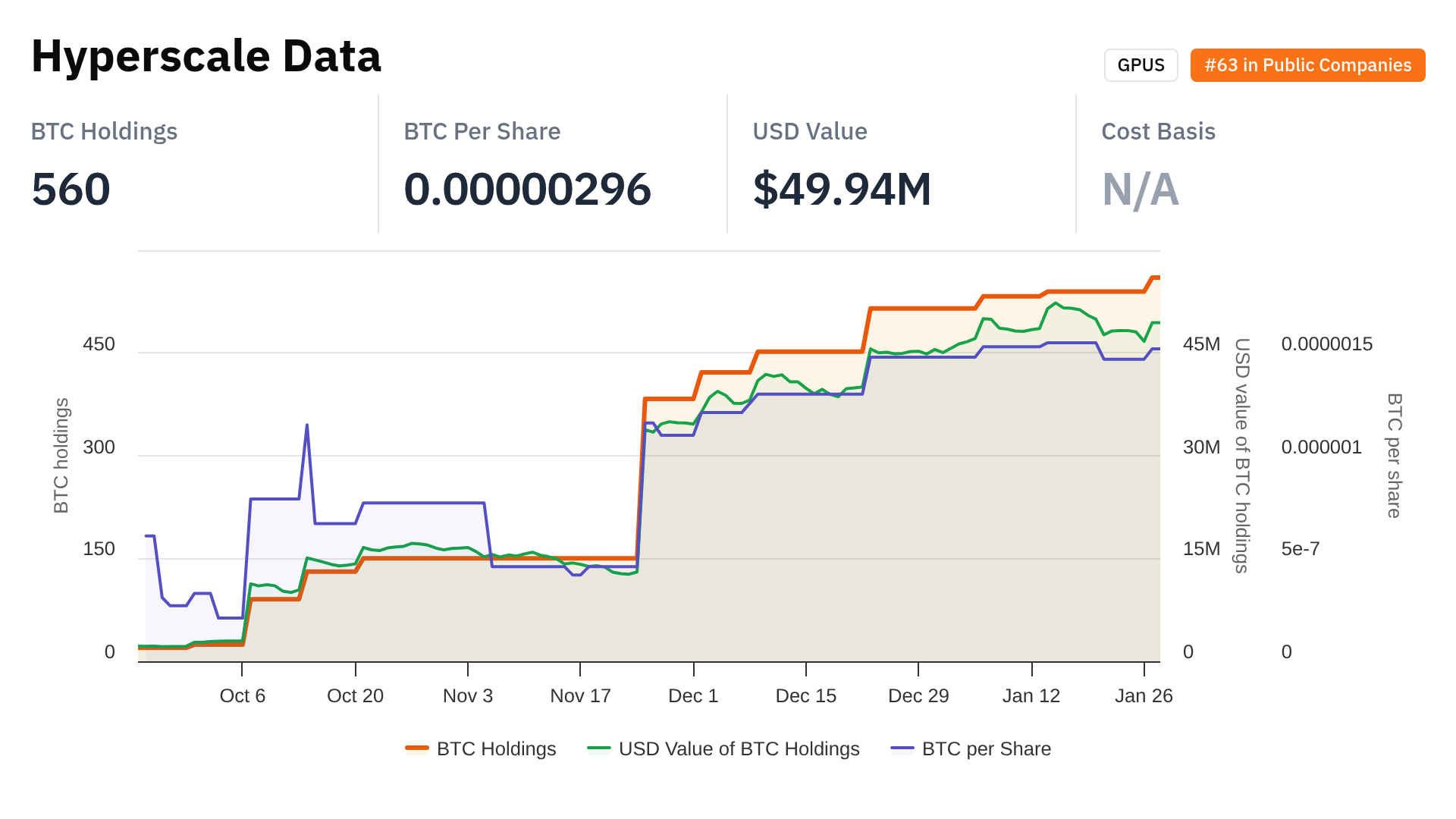
Task: Click the Jan 26 x-axis tick label
Action: (1143, 695)
